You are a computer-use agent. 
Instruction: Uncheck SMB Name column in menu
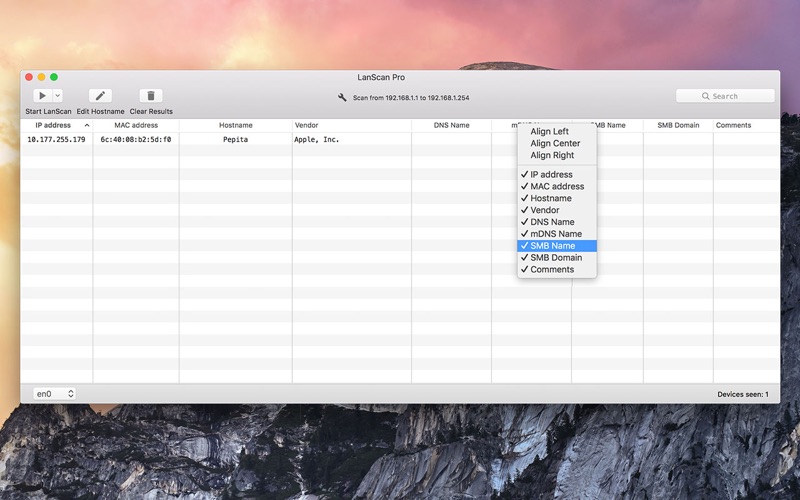click(x=552, y=246)
